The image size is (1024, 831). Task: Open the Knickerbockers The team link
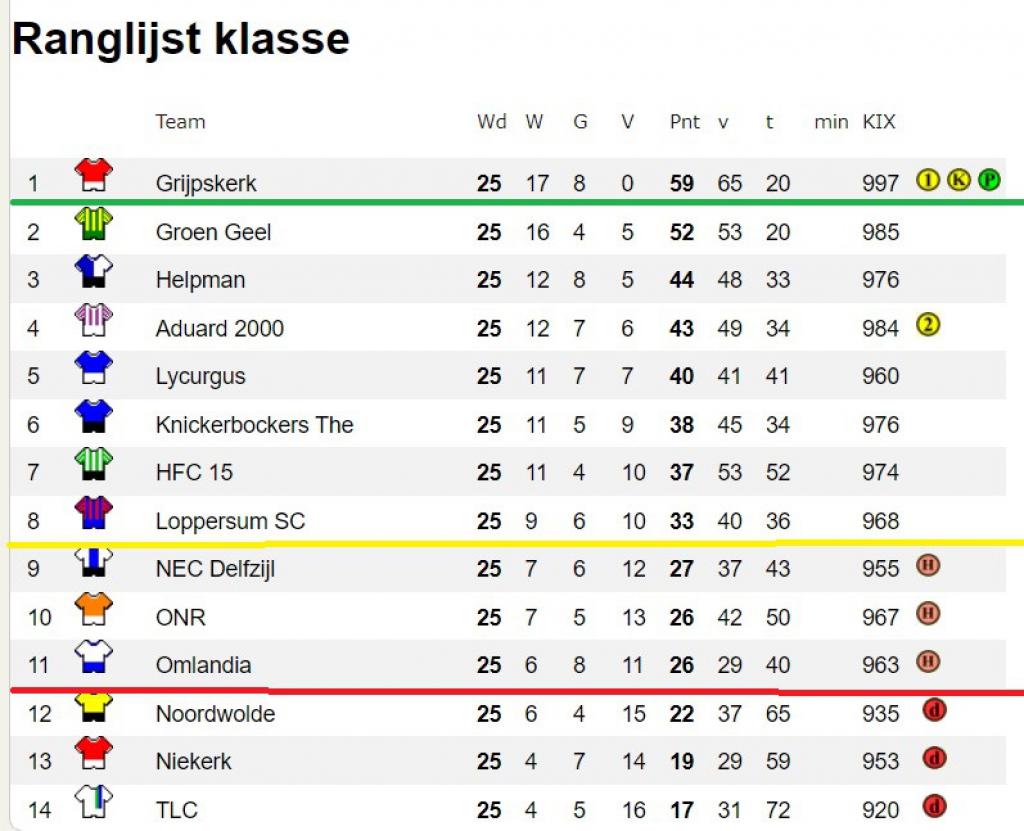(x=254, y=425)
